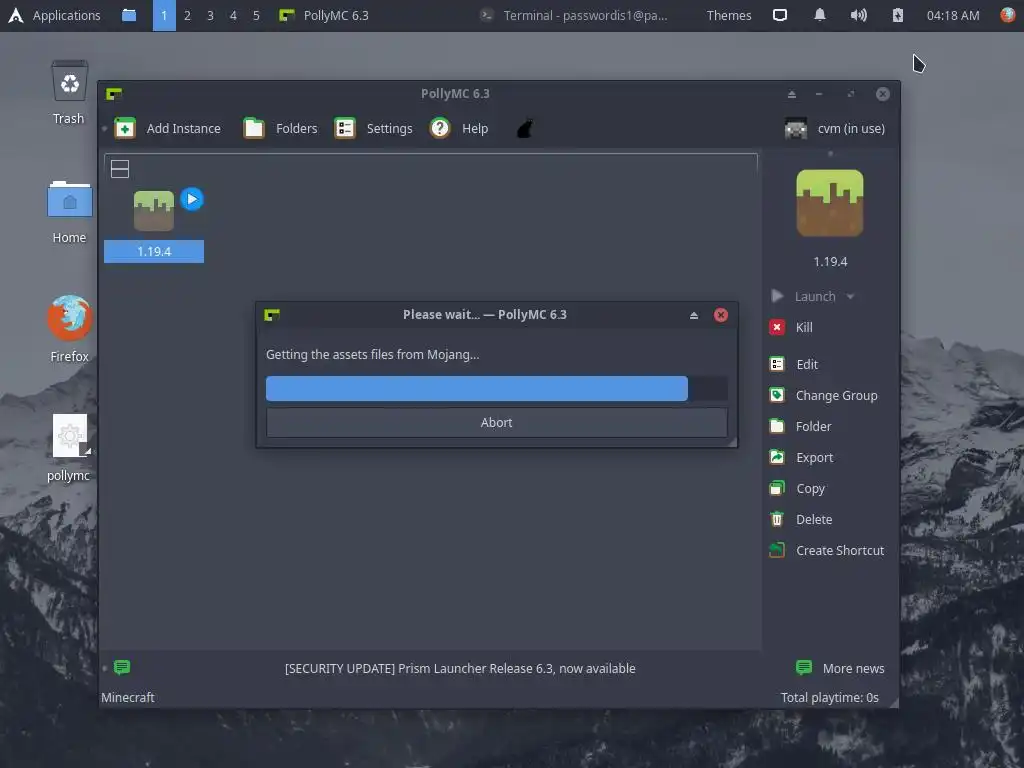
Task: Switch to the Terminal taskbar window
Action: [573, 15]
